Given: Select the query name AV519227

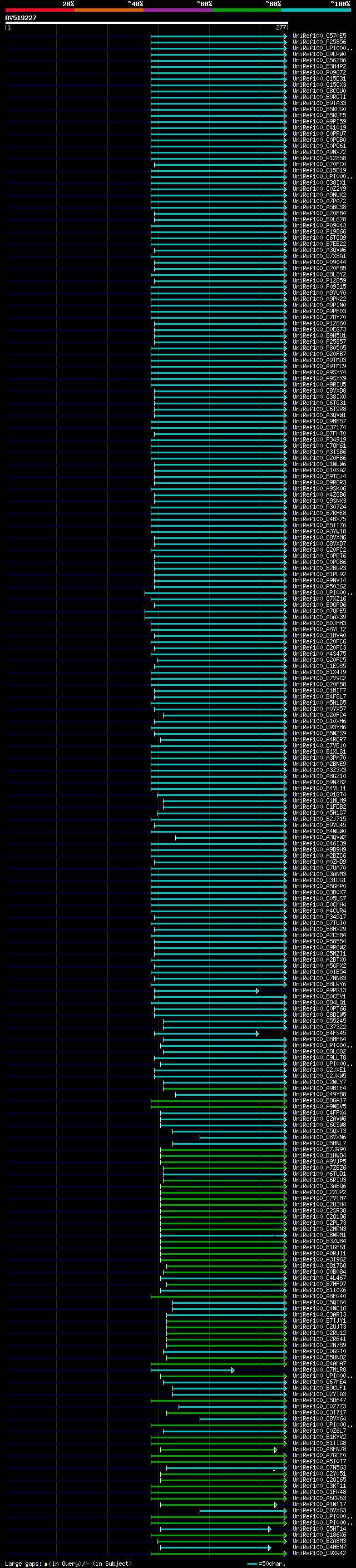Looking at the screenshot, I should coord(21,18).
